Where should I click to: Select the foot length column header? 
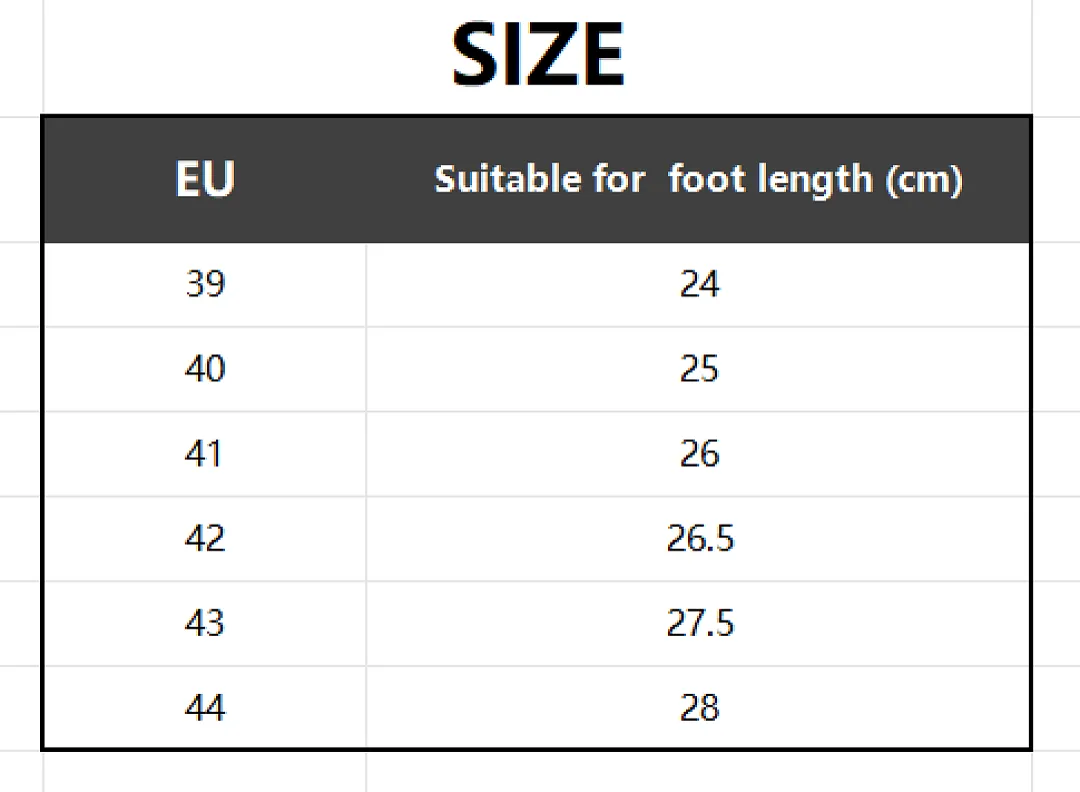click(698, 179)
